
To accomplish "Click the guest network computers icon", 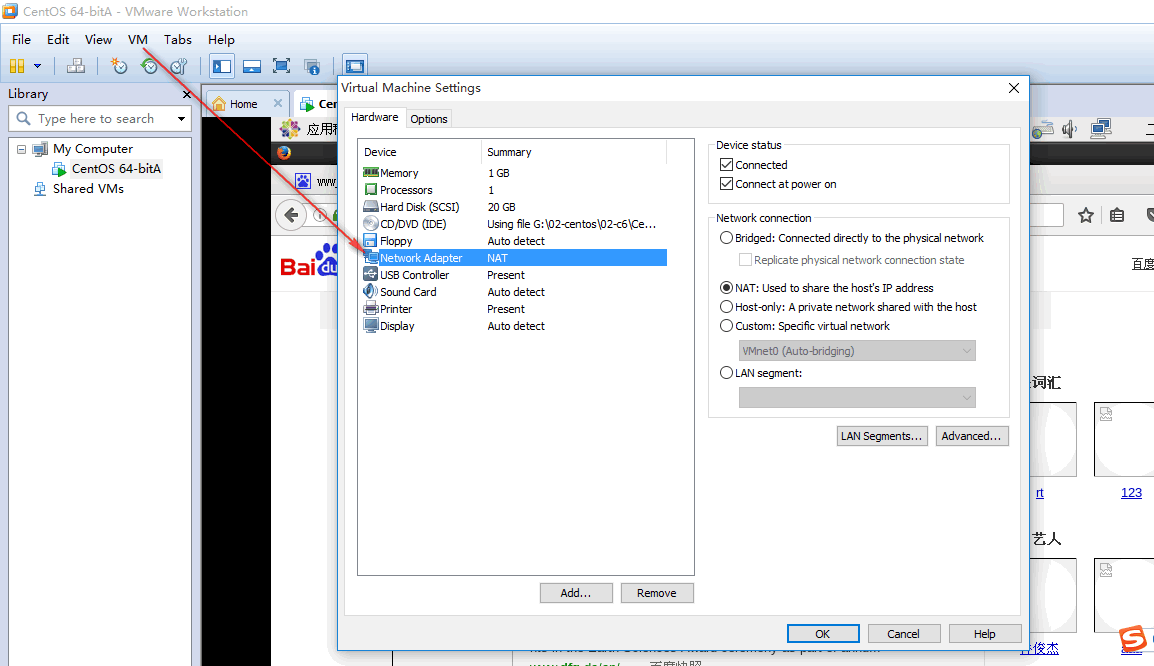I will coord(1101,130).
